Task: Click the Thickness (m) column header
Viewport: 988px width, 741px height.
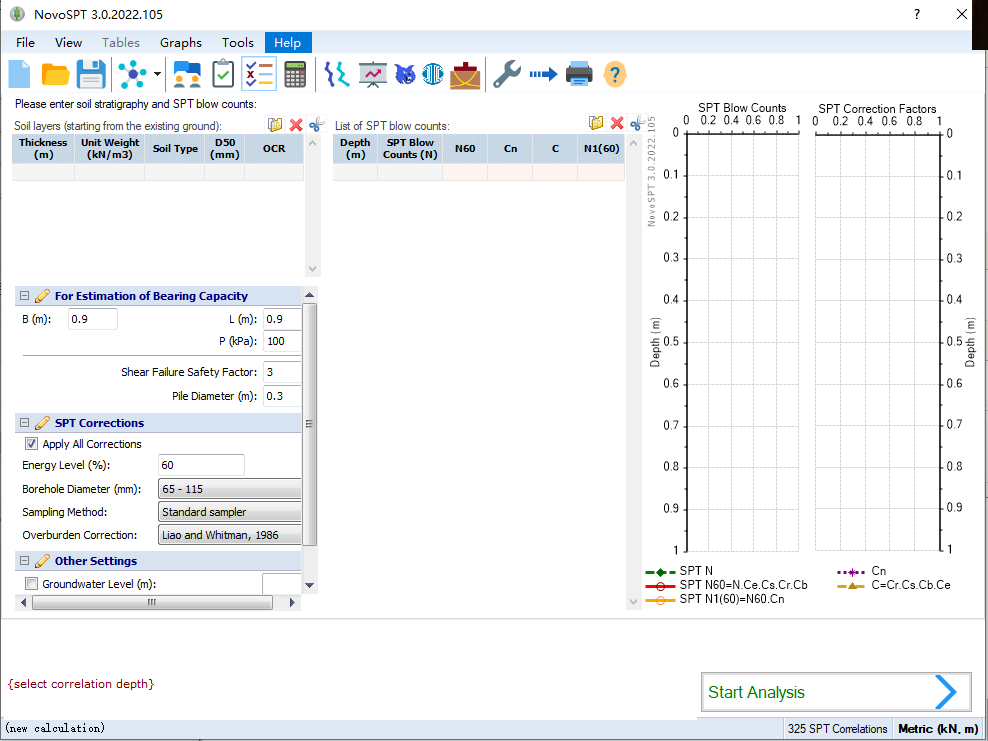Action: pos(43,149)
